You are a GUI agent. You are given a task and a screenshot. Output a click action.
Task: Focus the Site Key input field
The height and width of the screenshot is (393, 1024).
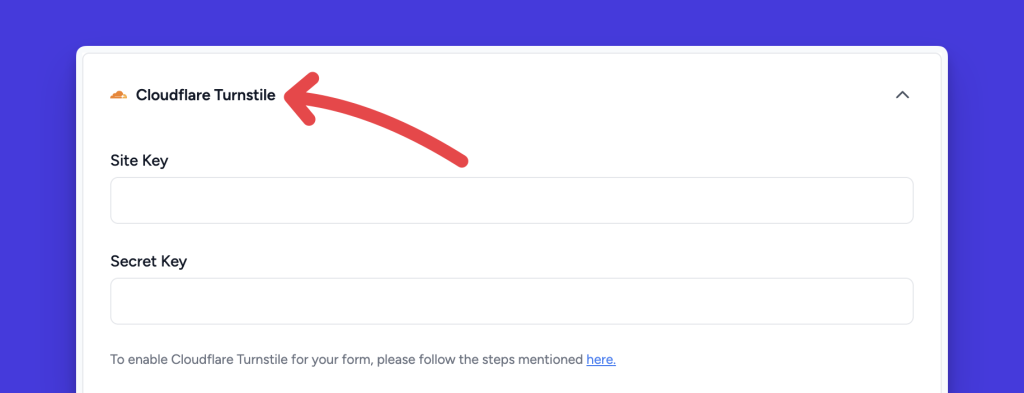(511, 200)
